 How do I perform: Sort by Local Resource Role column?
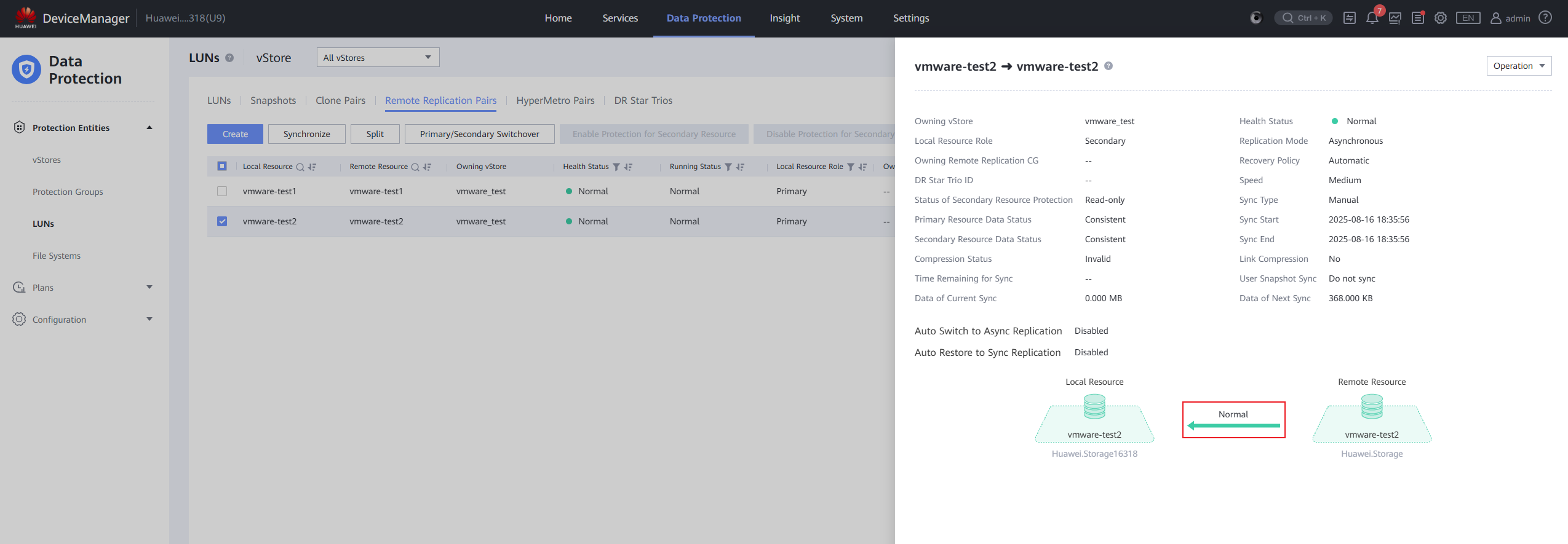click(x=862, y=167)
